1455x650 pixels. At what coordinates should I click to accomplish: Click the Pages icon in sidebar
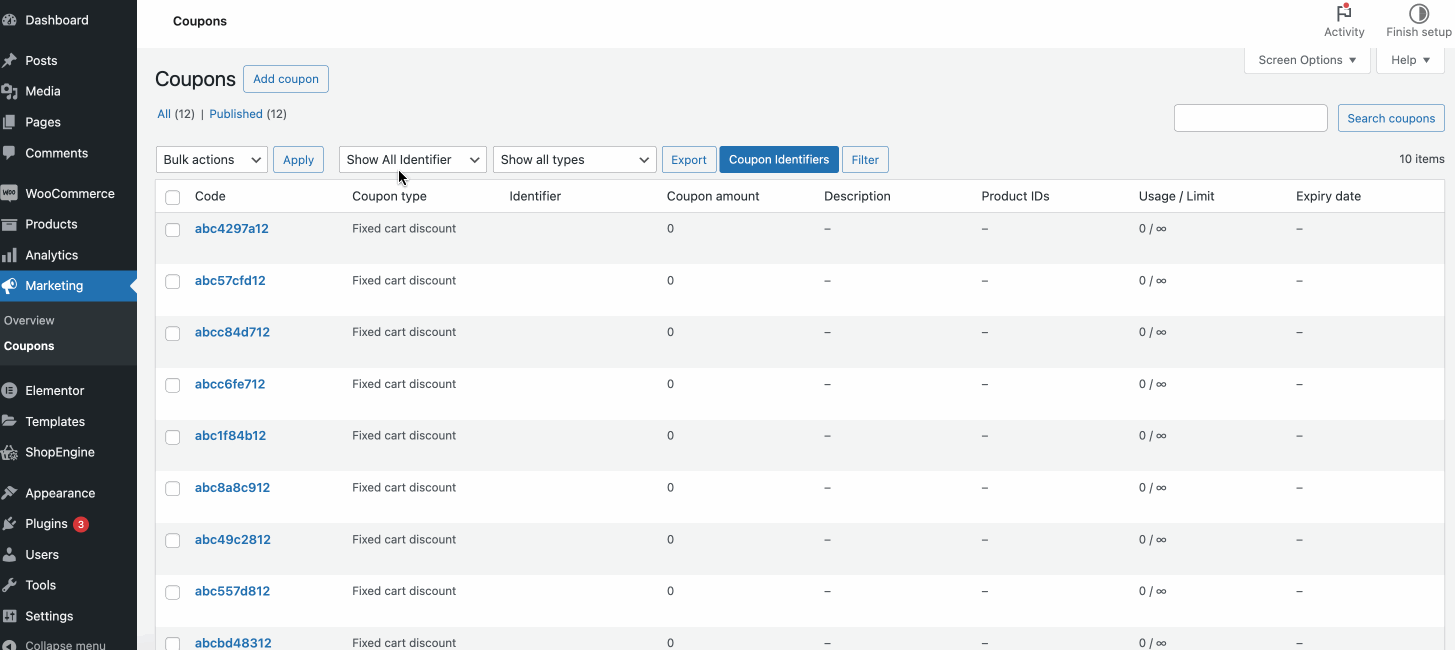(x=9, y=122)
